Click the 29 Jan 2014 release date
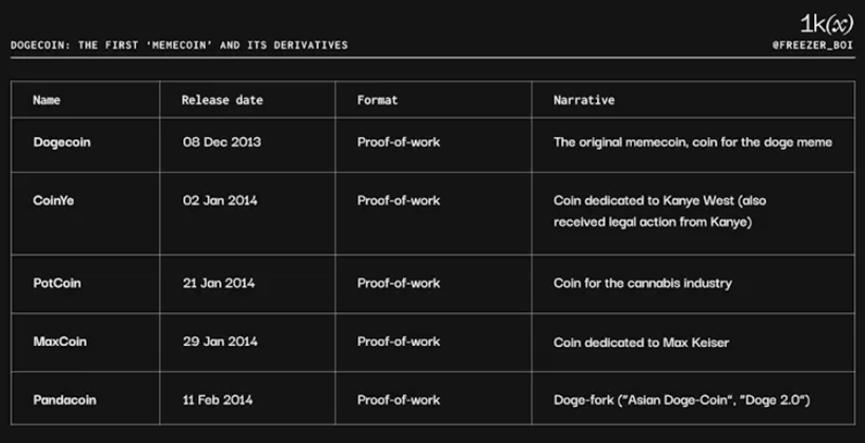The image size is (865, 443). 219,342
